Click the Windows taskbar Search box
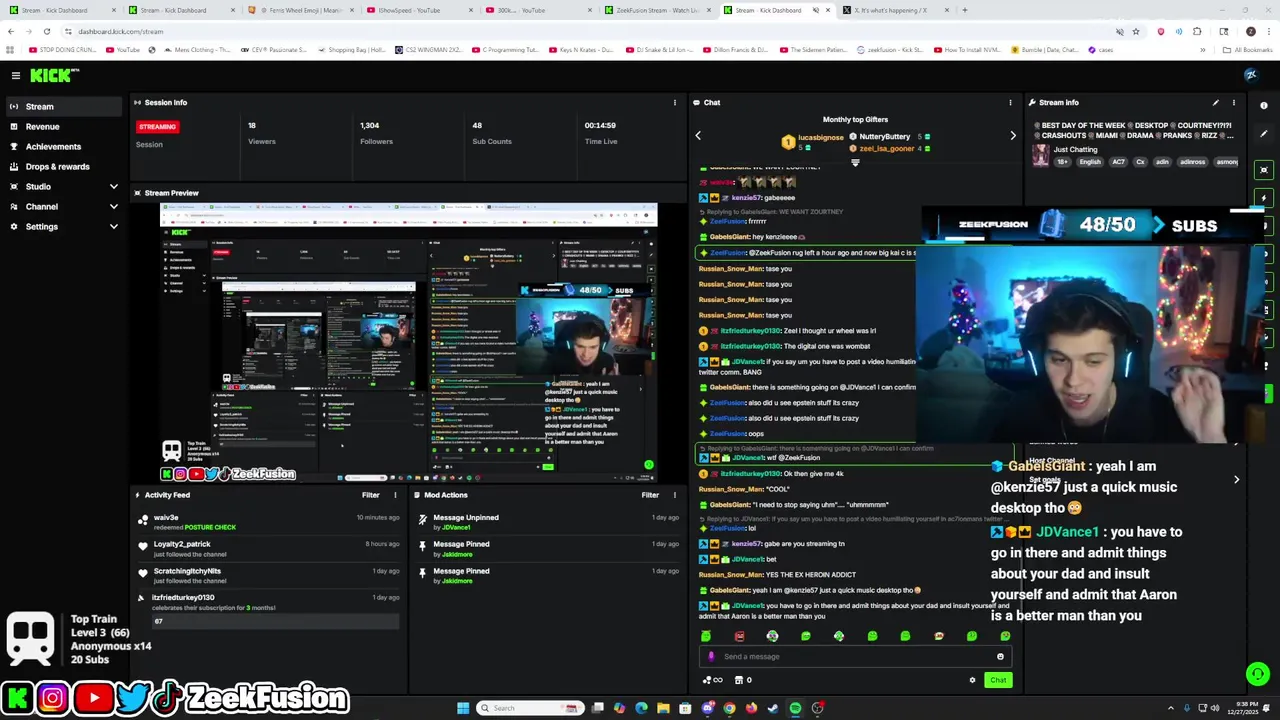 tap(531, 708)
